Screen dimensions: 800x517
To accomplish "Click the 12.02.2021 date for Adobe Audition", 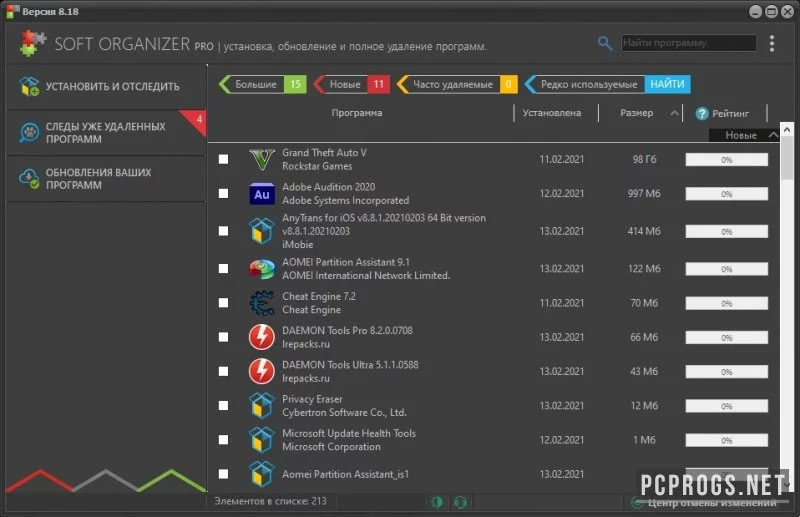I will (x=562, y=193).
